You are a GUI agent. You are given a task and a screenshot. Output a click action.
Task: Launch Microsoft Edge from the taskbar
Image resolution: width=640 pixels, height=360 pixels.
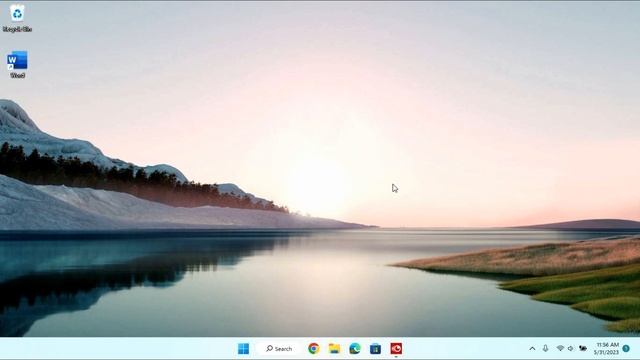click(355, 349)
